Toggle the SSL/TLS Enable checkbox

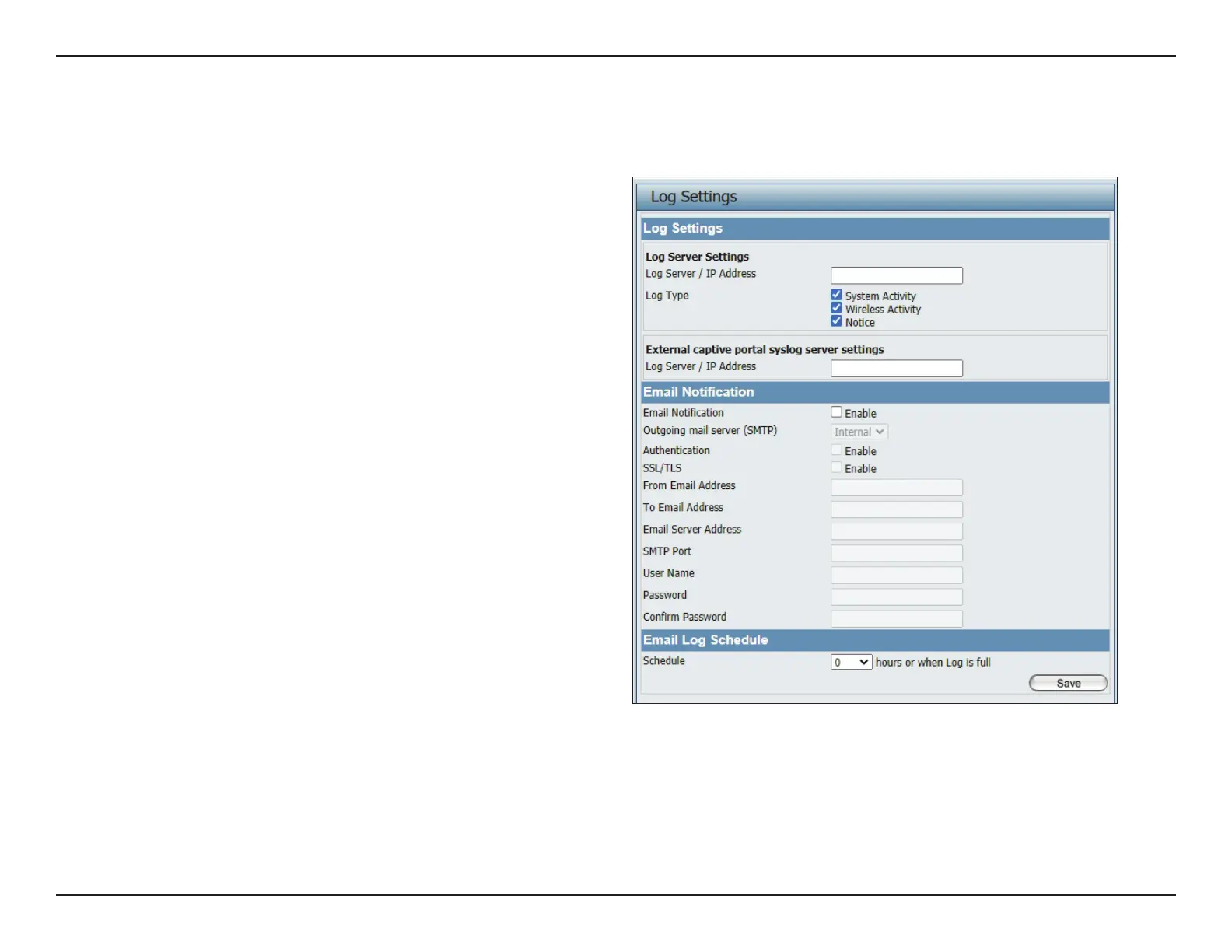836,467
